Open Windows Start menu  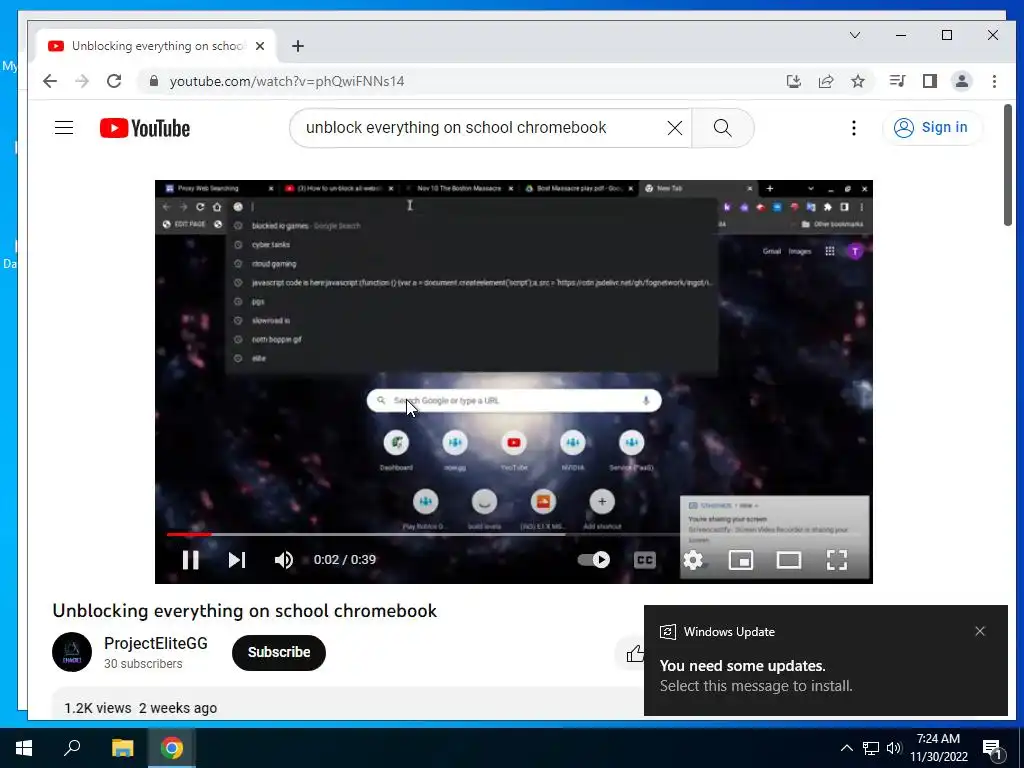[x=24, y=748]
